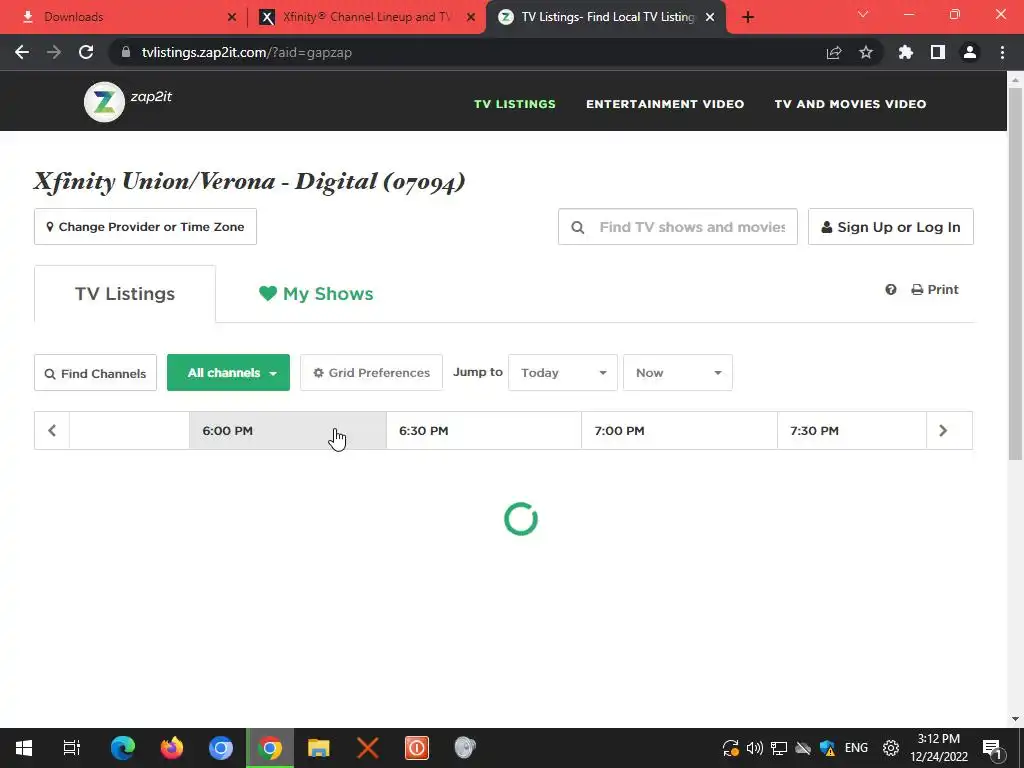Image resolution: width=1024 pixels, height=768 pixels.
Task: Launch Firefox from the taskbar
Action: point(172,748)
